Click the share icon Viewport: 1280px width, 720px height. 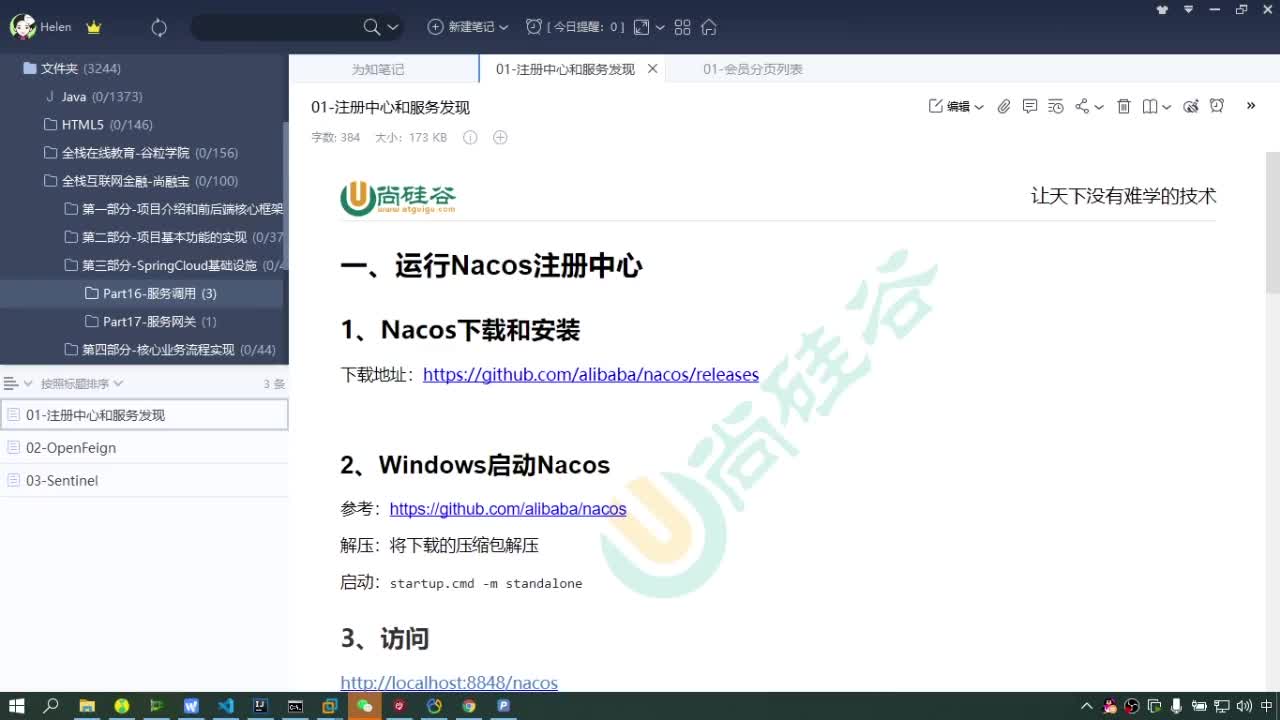pyautogui.click(x=1082, y=106)
